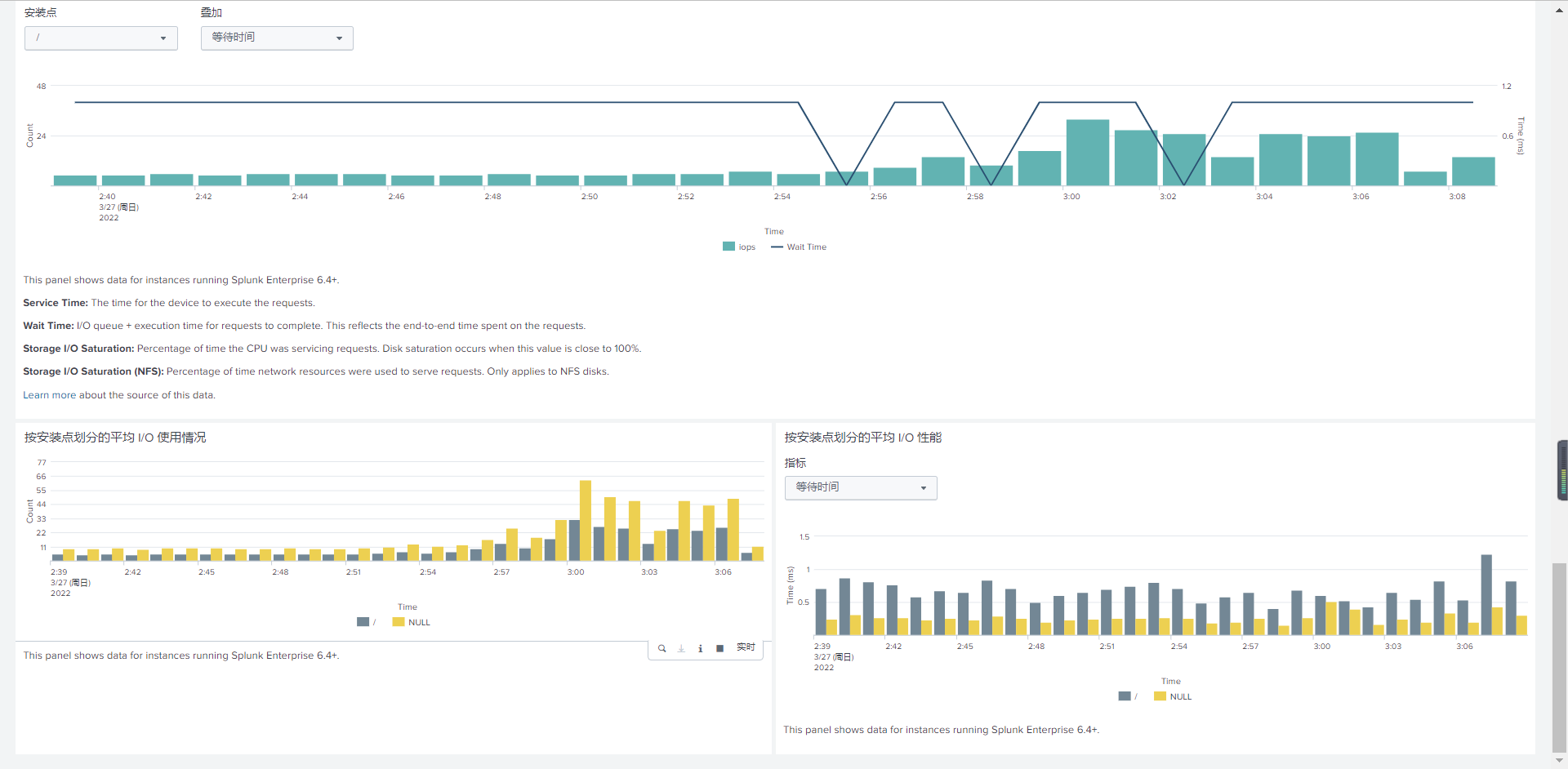Toggle Wait Time line in top chart legend

point(799,247)
